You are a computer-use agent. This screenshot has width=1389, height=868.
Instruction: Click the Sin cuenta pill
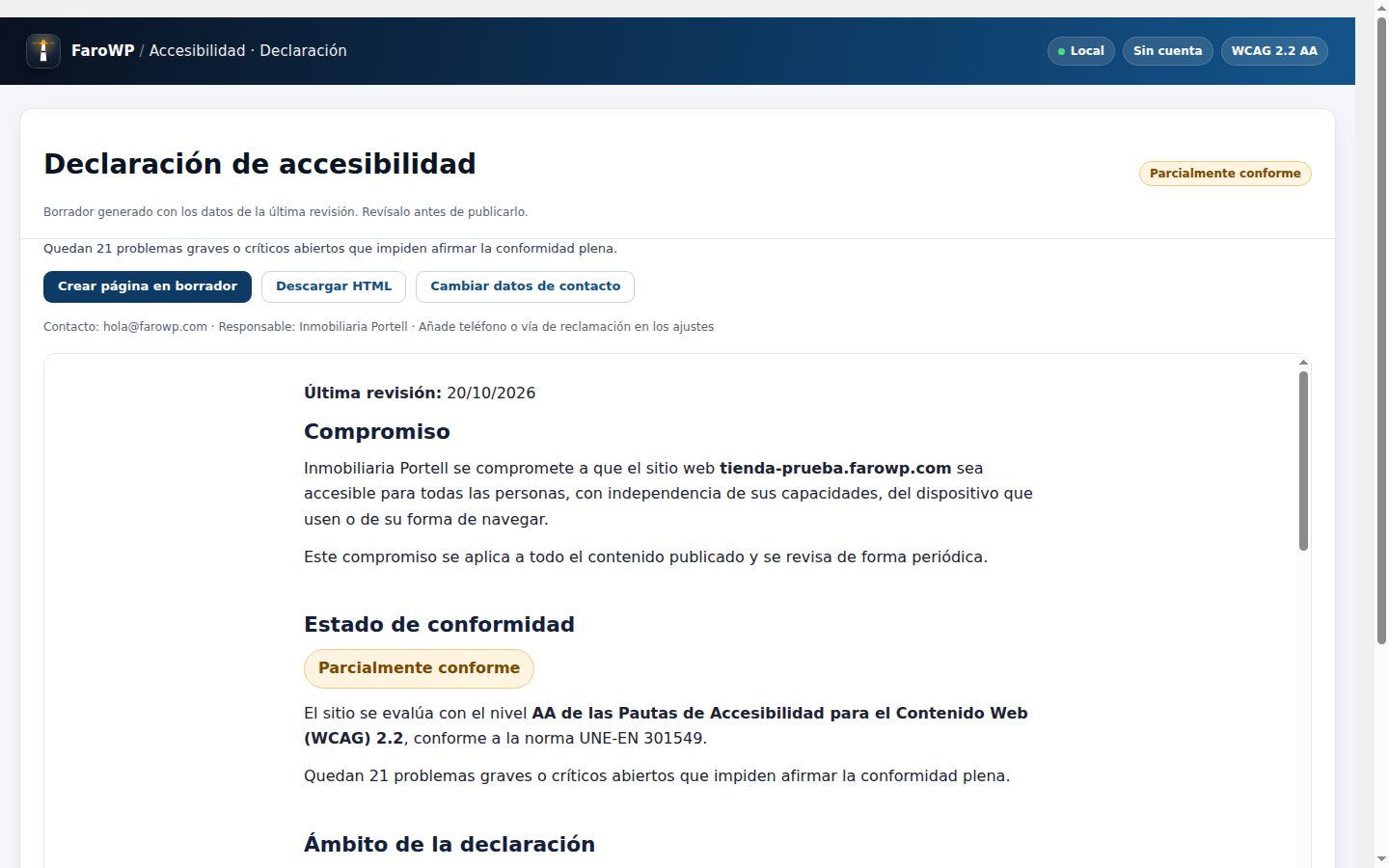pyautogui.click(x=1167, y=51)
